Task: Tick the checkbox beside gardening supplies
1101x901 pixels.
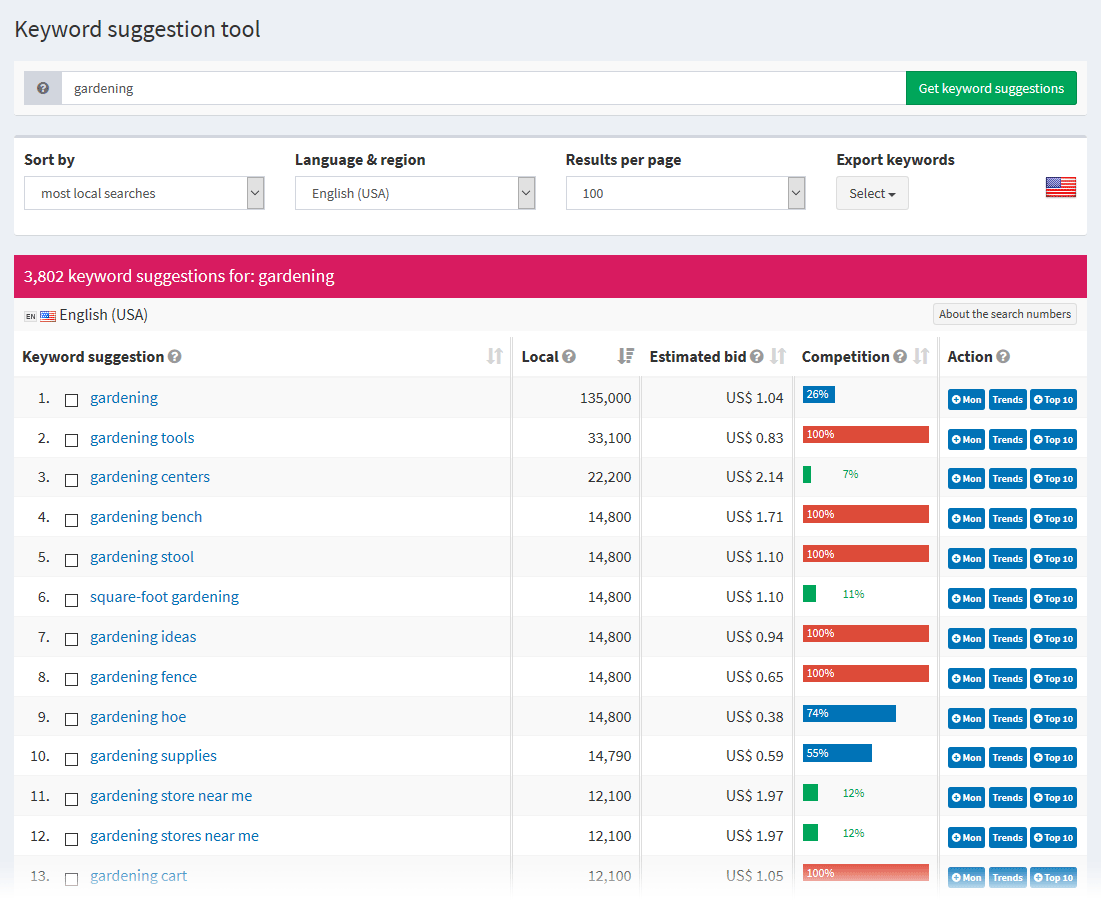Action: [71, 759]
